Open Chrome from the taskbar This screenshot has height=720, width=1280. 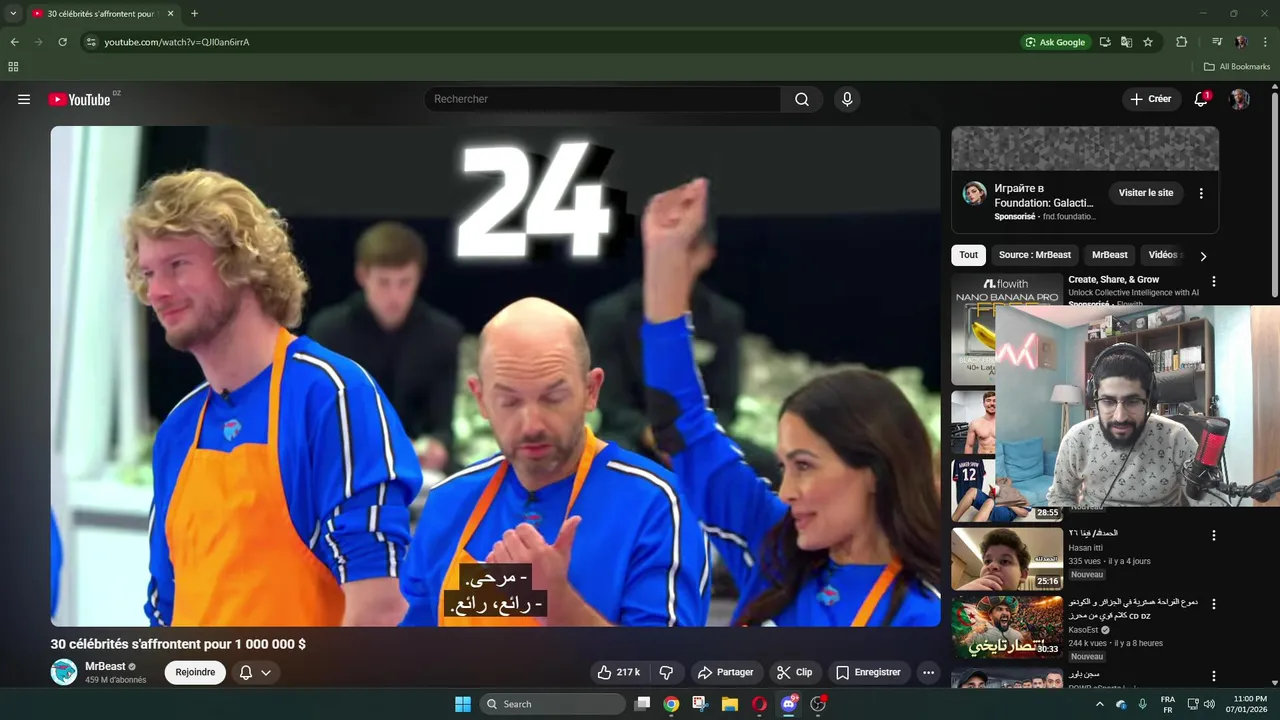[x=671, y=704]
